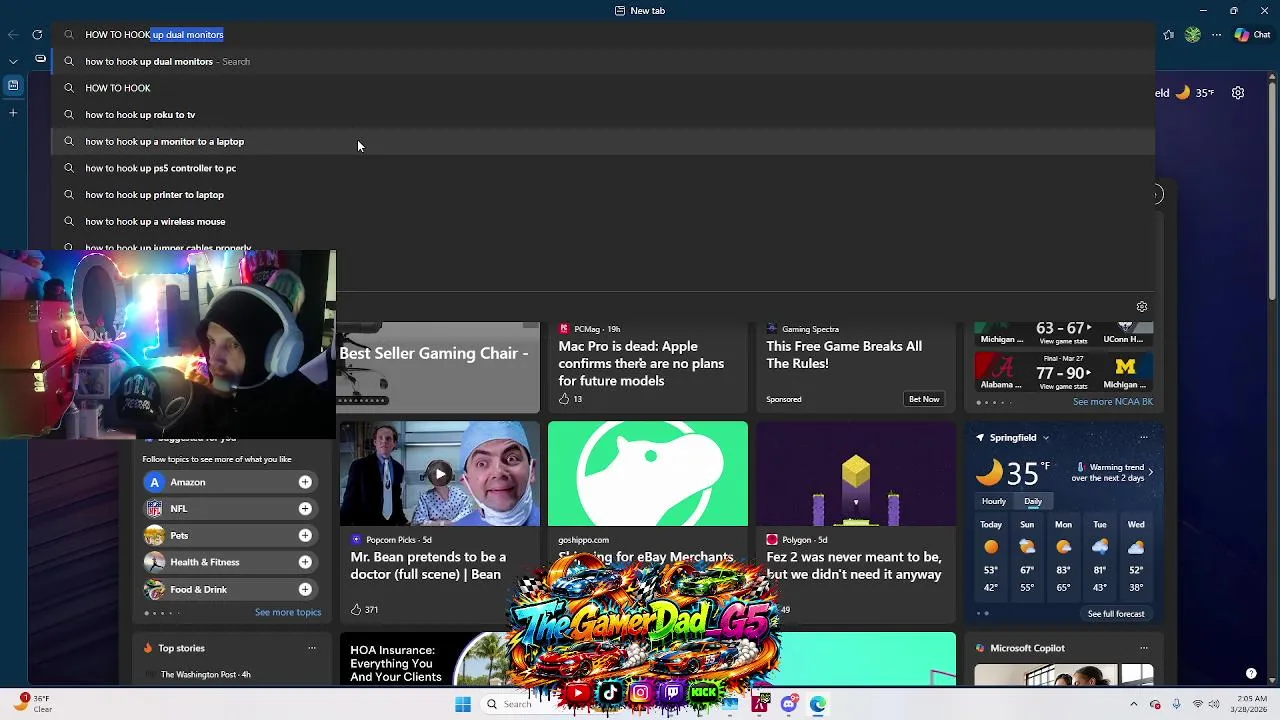Follow the Pets topic with plus button
The image size is (1280, 720).
pyautogui.click(x=305, y=536)
